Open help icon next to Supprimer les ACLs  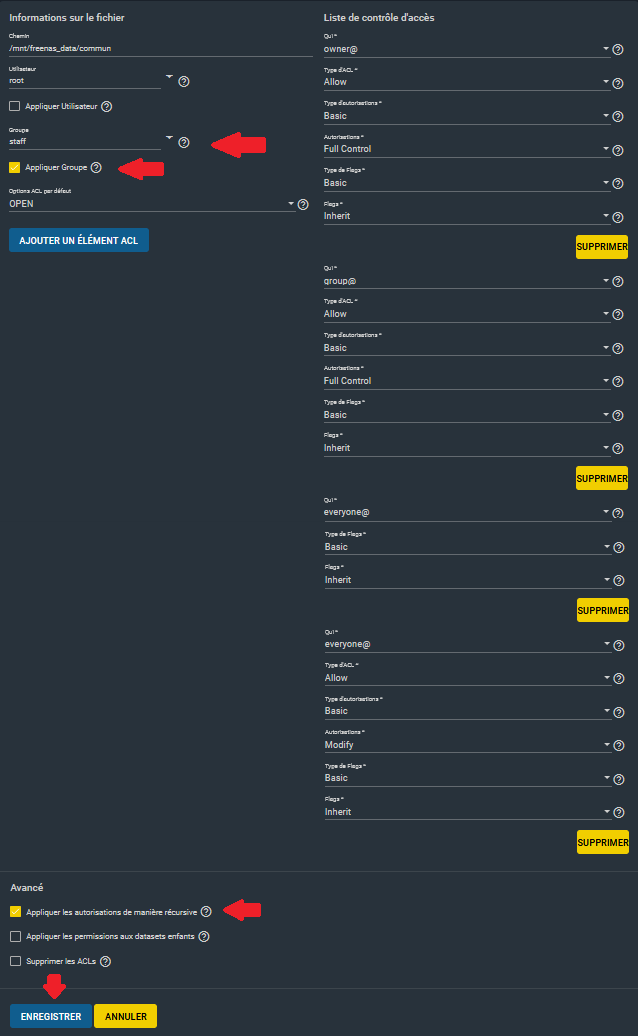click(x=105, y=962)
